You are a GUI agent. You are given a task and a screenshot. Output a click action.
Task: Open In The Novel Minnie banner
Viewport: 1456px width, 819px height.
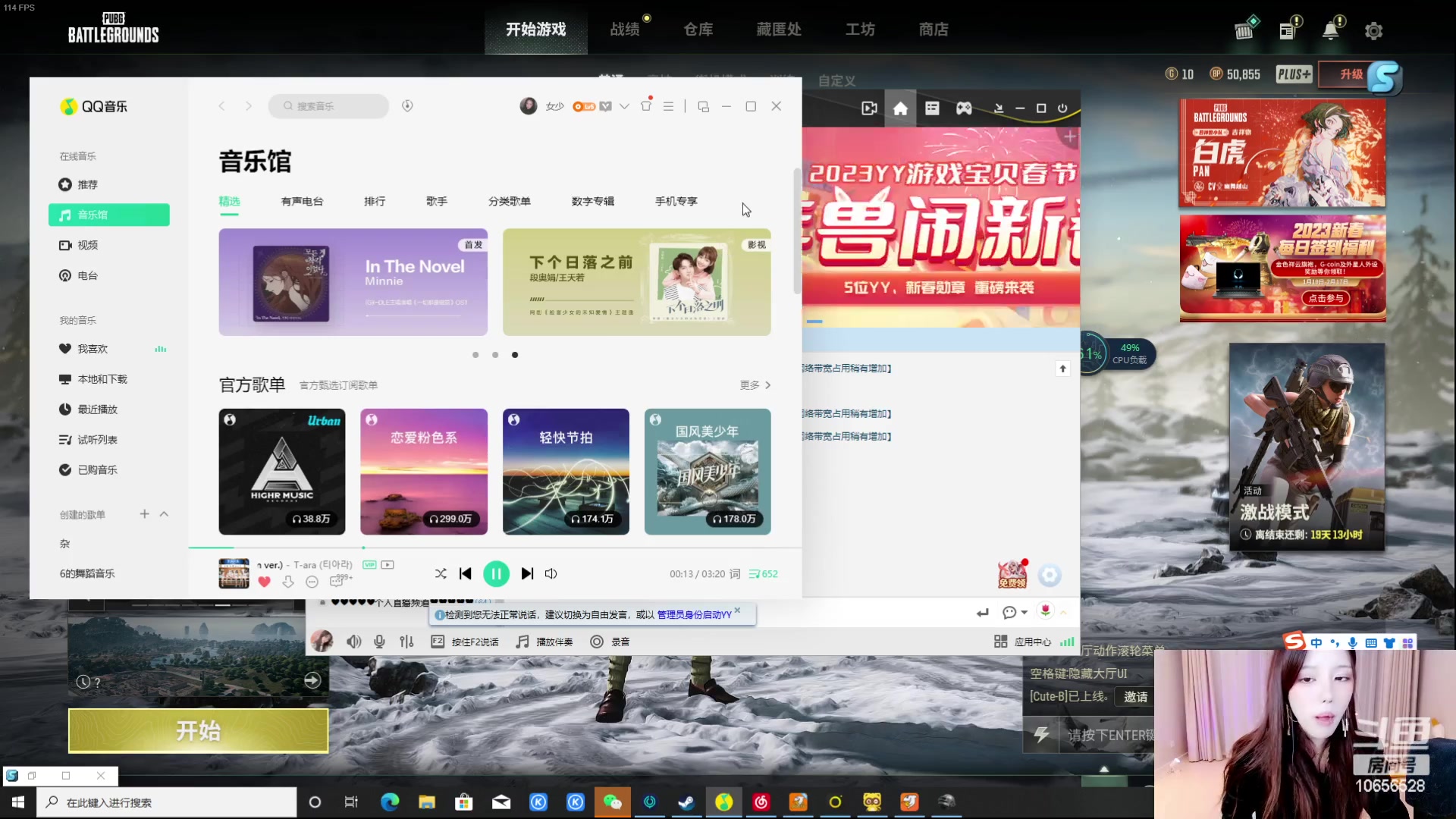pyautogui.click(x=353, y=282)
